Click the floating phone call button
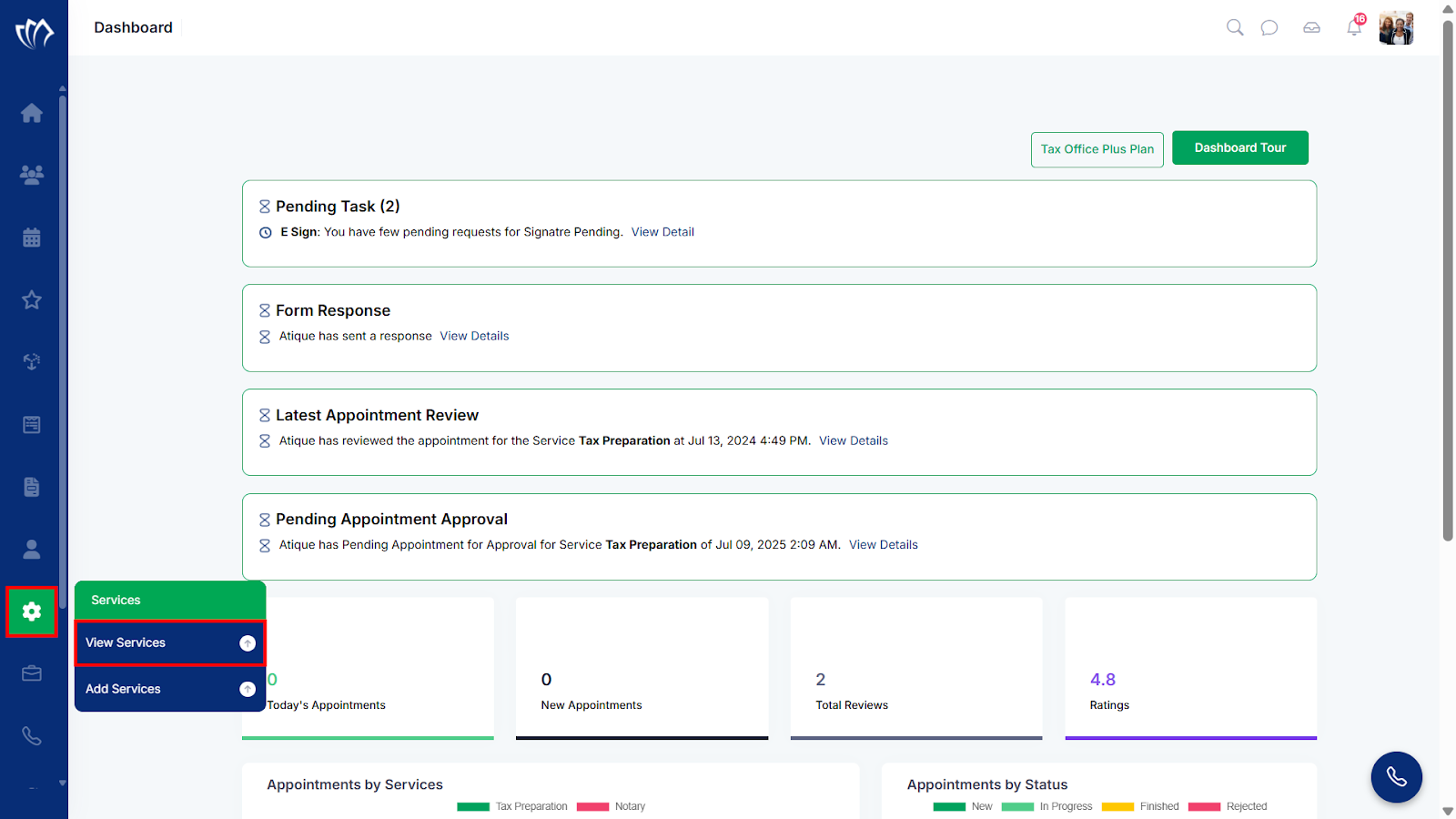 [1397, 777]
